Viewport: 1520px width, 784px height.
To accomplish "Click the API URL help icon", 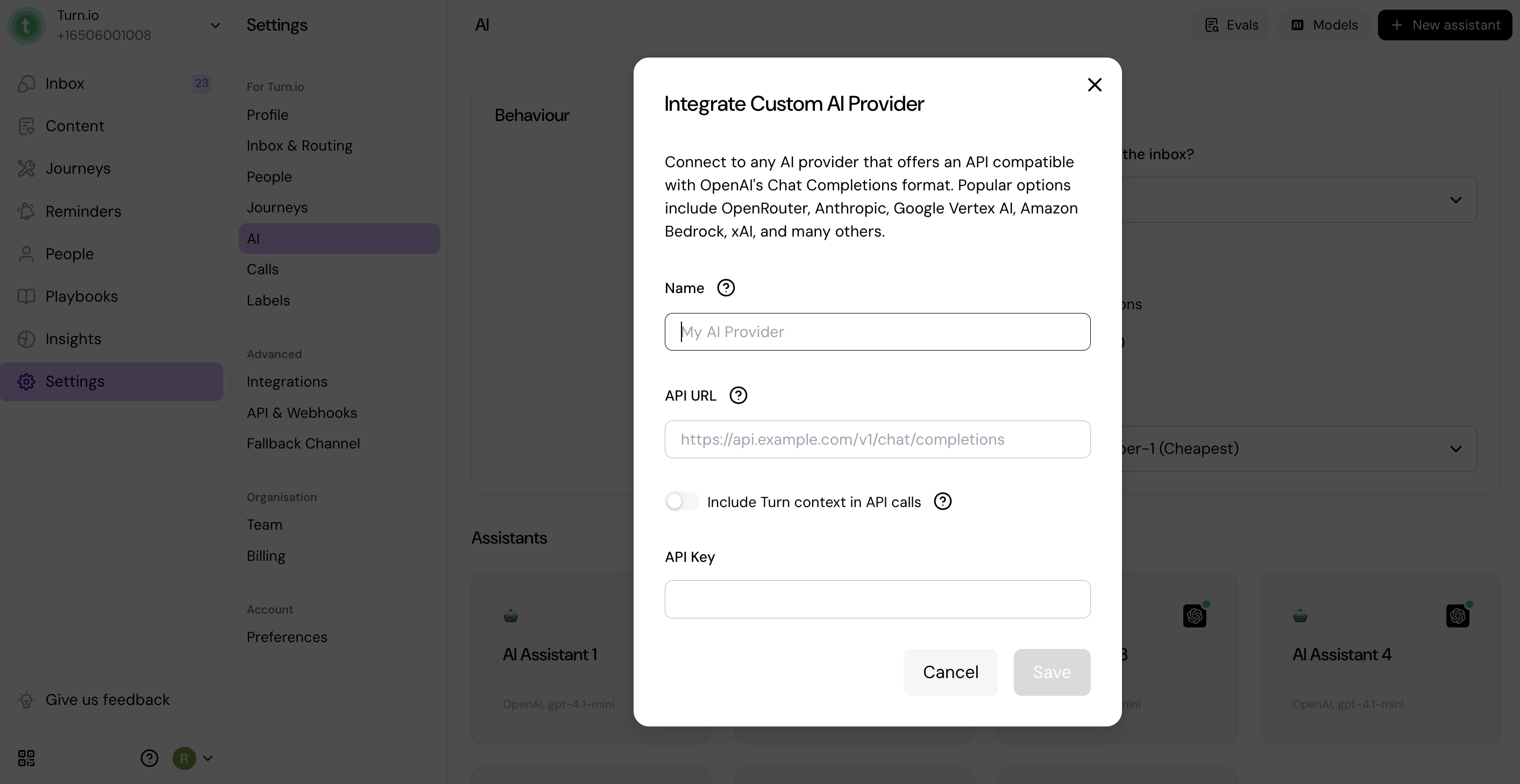I will [x=738, y=395].
